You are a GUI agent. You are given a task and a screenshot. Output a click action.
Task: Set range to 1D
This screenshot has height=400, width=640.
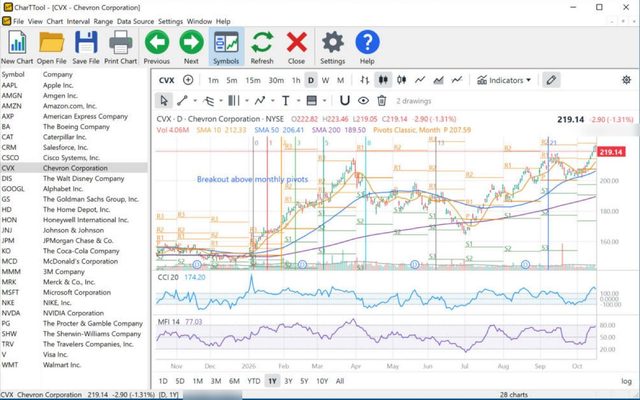tap(163, 381)
